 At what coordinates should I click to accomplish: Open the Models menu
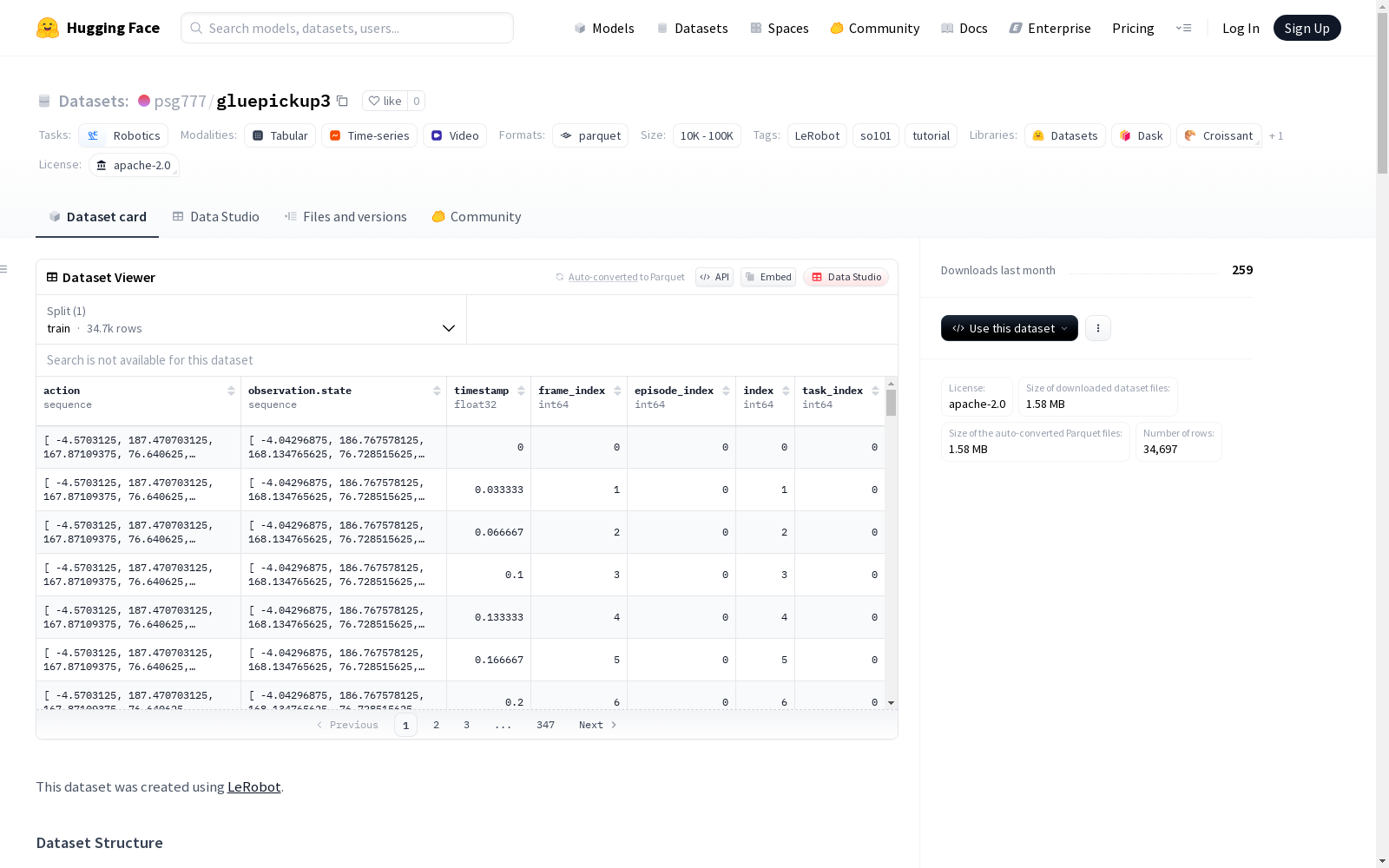(604, 28)
